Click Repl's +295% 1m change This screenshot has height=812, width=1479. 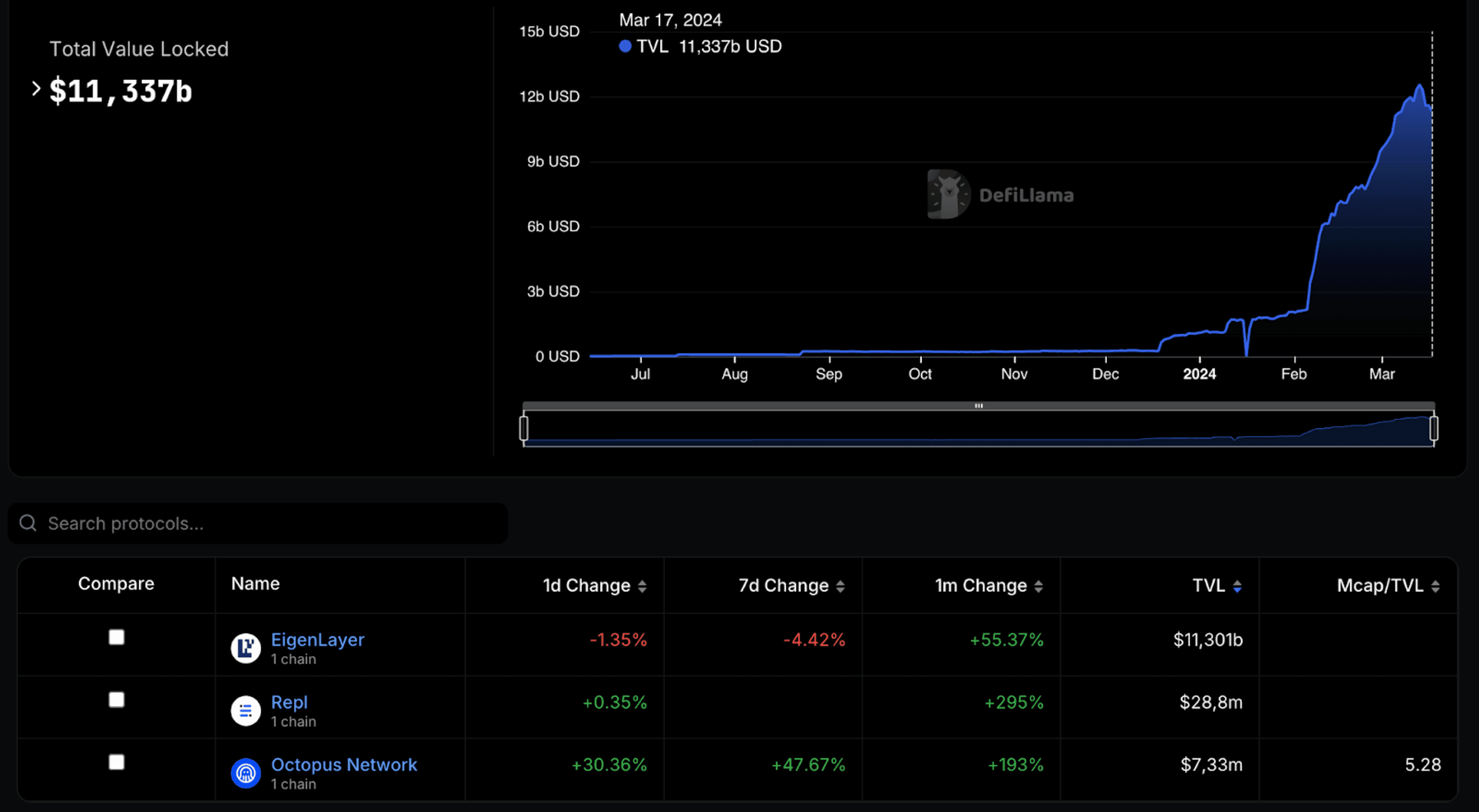tap(1014, 702)
